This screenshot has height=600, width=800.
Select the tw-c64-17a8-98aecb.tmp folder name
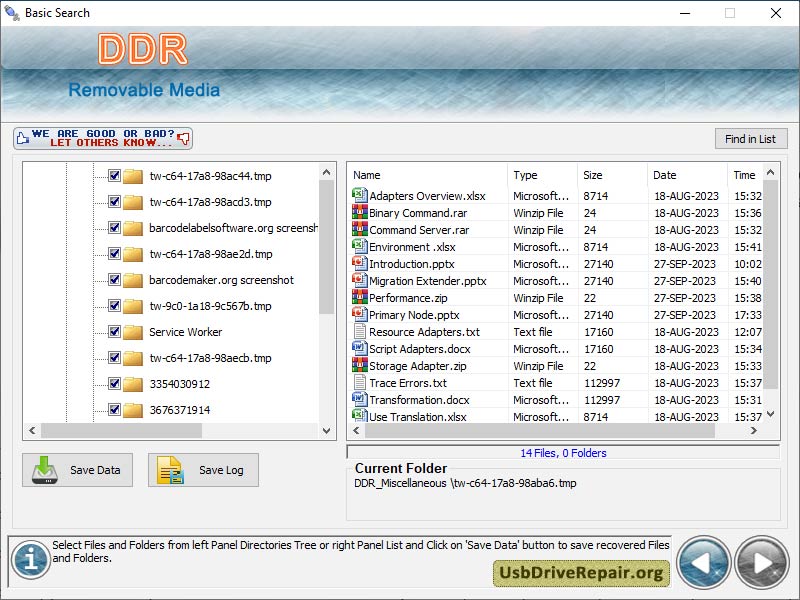pos(211,358)
